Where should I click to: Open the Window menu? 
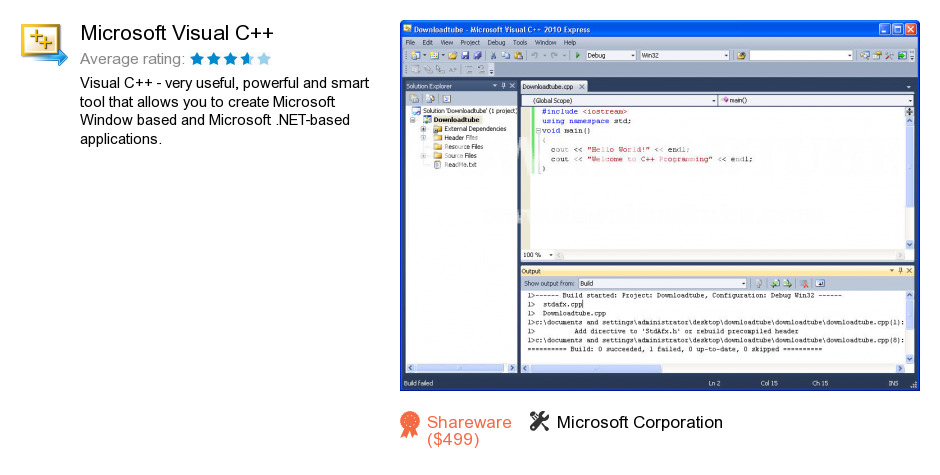(x=546, y=43)
